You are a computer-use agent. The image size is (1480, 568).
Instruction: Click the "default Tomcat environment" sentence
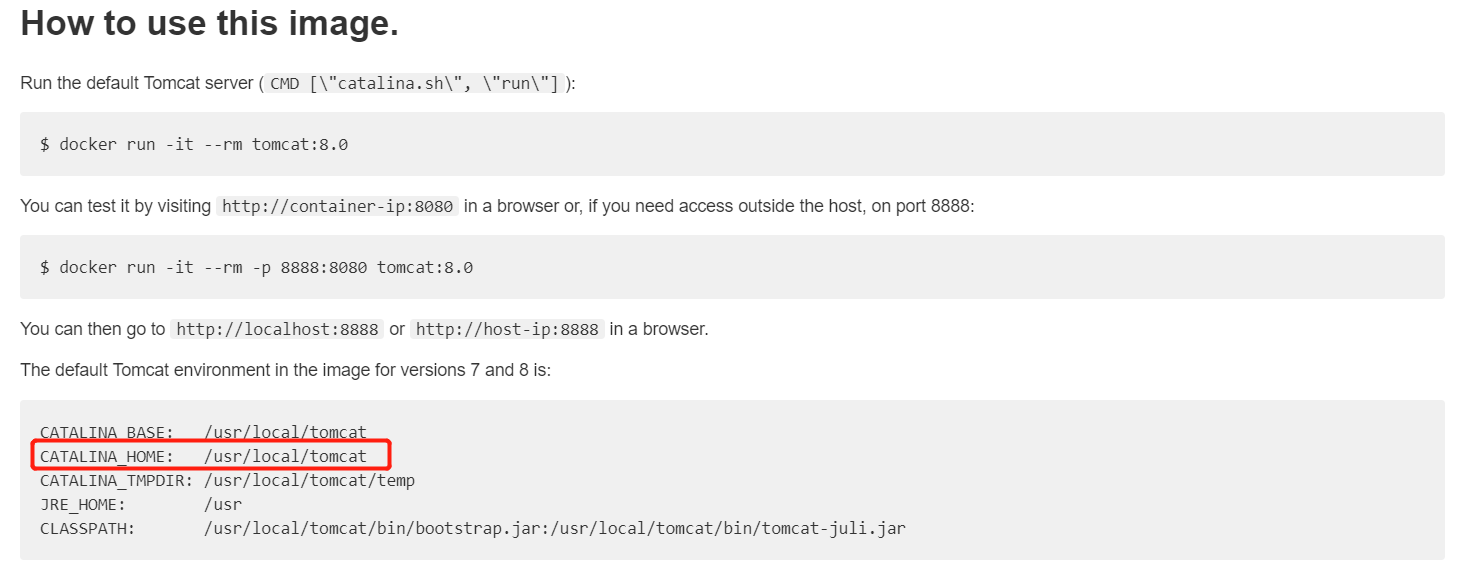coord(285,370)
